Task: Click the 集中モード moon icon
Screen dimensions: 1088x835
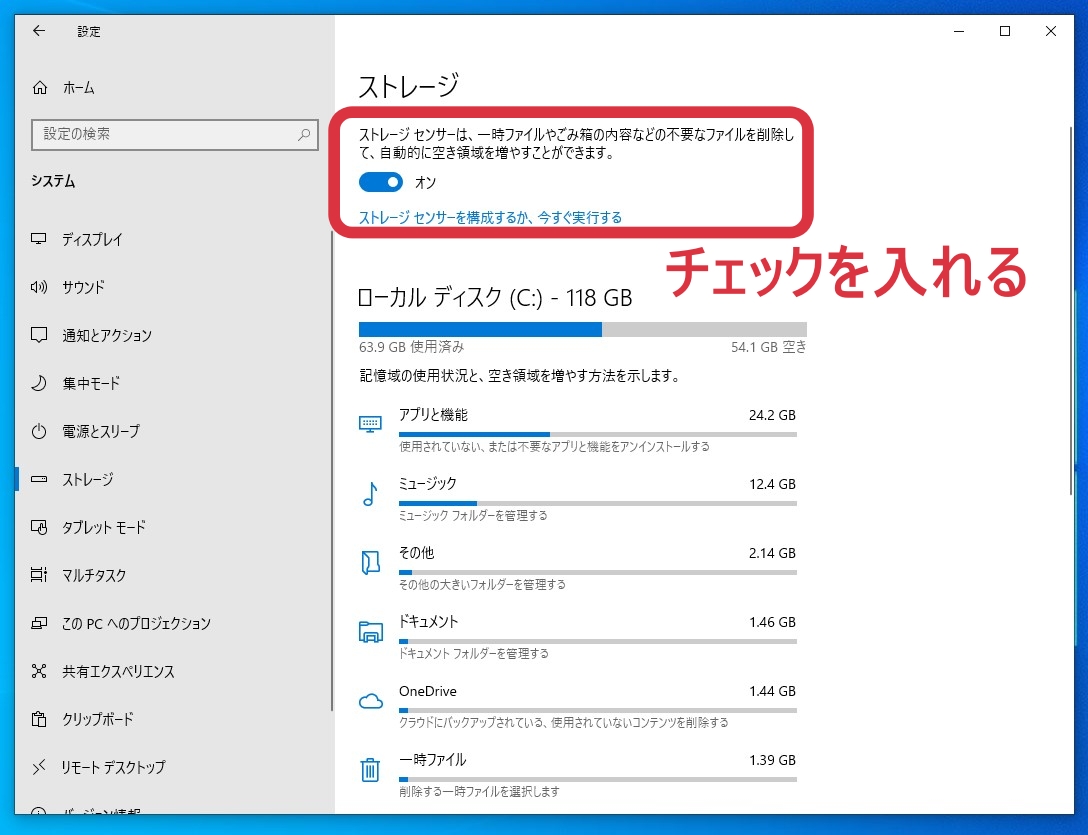Action: [39, 383]
